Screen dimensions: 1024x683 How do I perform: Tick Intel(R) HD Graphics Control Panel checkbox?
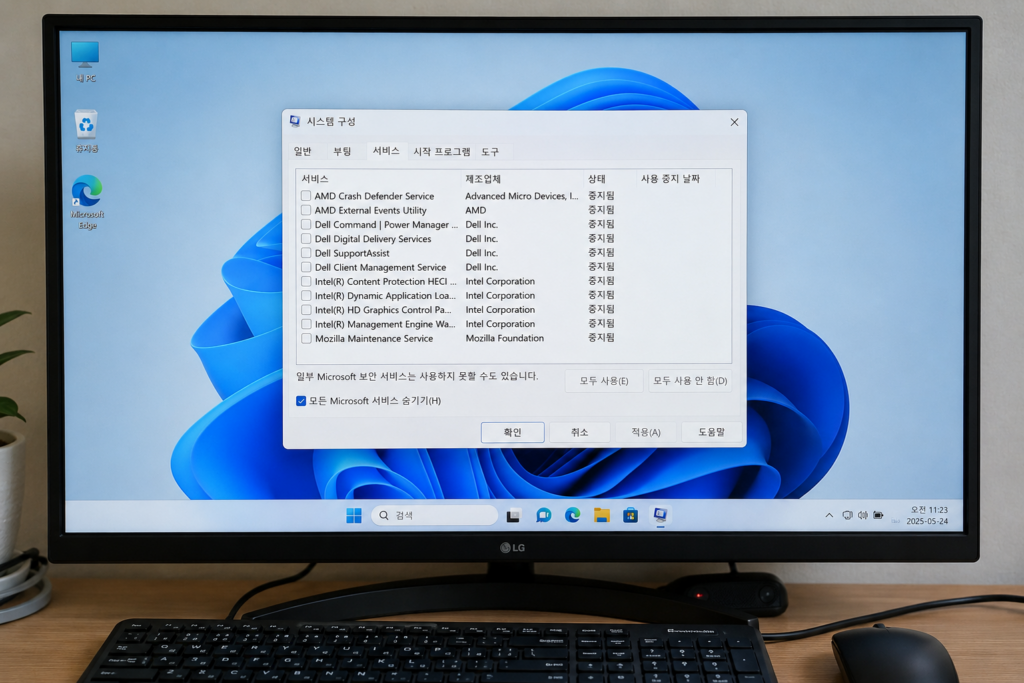[x=306, y=310]
